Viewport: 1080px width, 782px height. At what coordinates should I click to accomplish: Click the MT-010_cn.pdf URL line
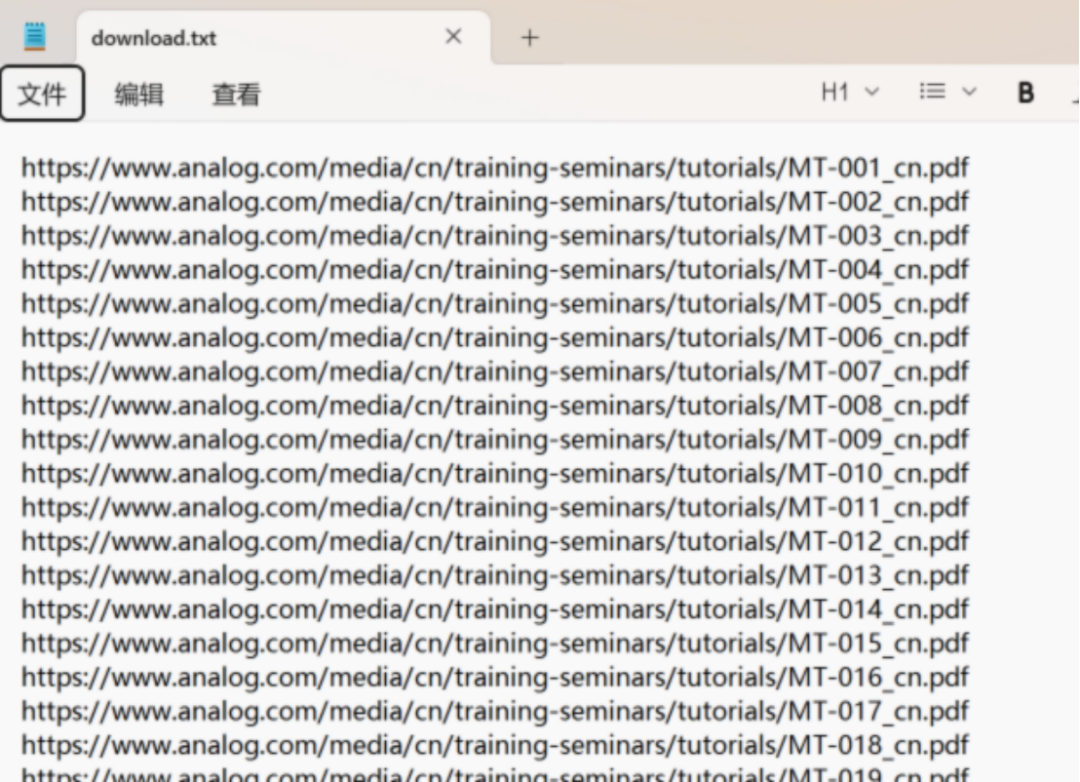(x=495, y=473)
